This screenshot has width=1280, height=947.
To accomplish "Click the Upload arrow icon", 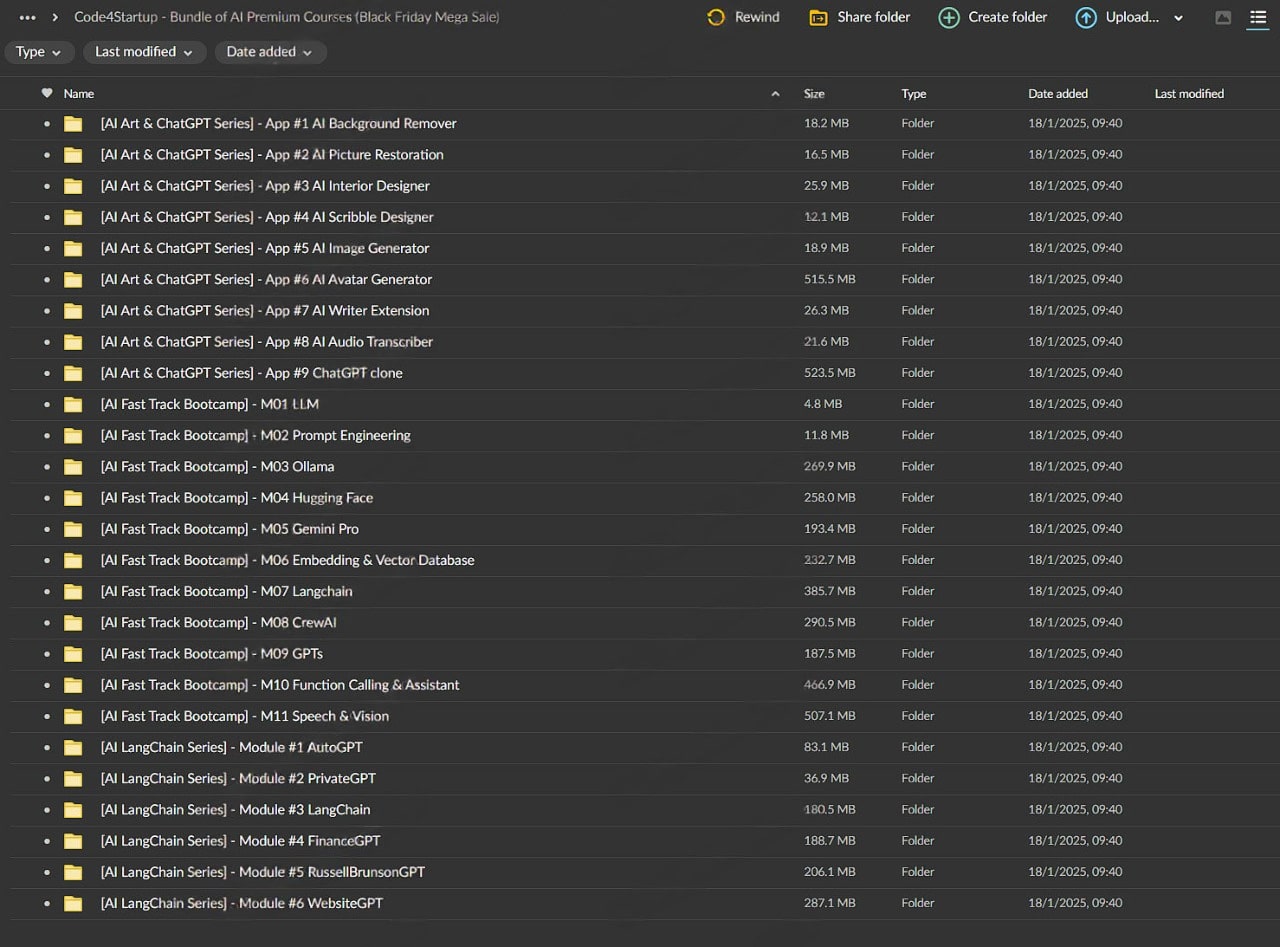I will (x=1086, y=17).
